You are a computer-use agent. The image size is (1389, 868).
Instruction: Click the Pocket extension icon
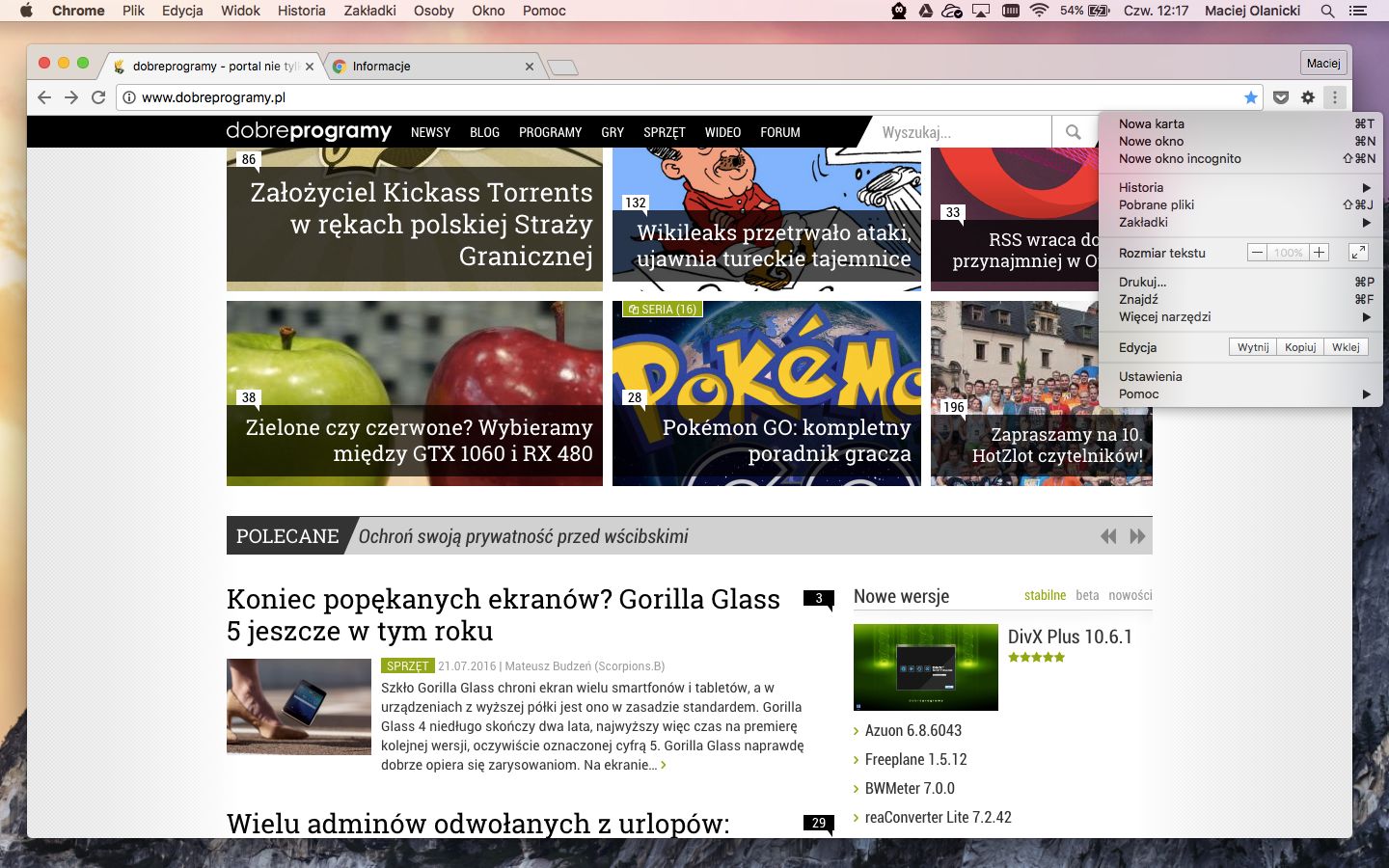[x=1281, y=97]
